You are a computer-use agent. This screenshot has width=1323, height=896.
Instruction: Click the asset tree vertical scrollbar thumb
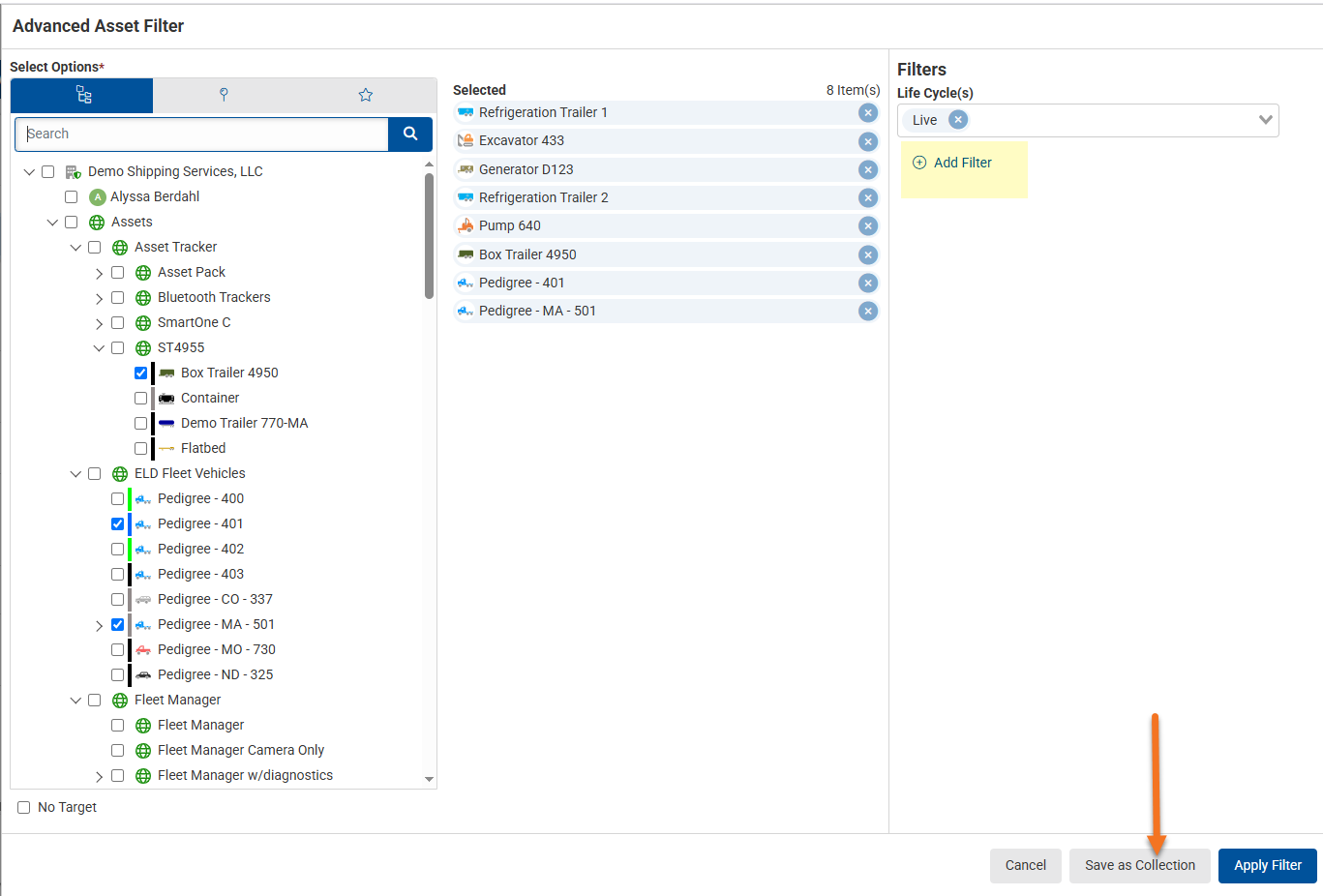tap(429, 236)
